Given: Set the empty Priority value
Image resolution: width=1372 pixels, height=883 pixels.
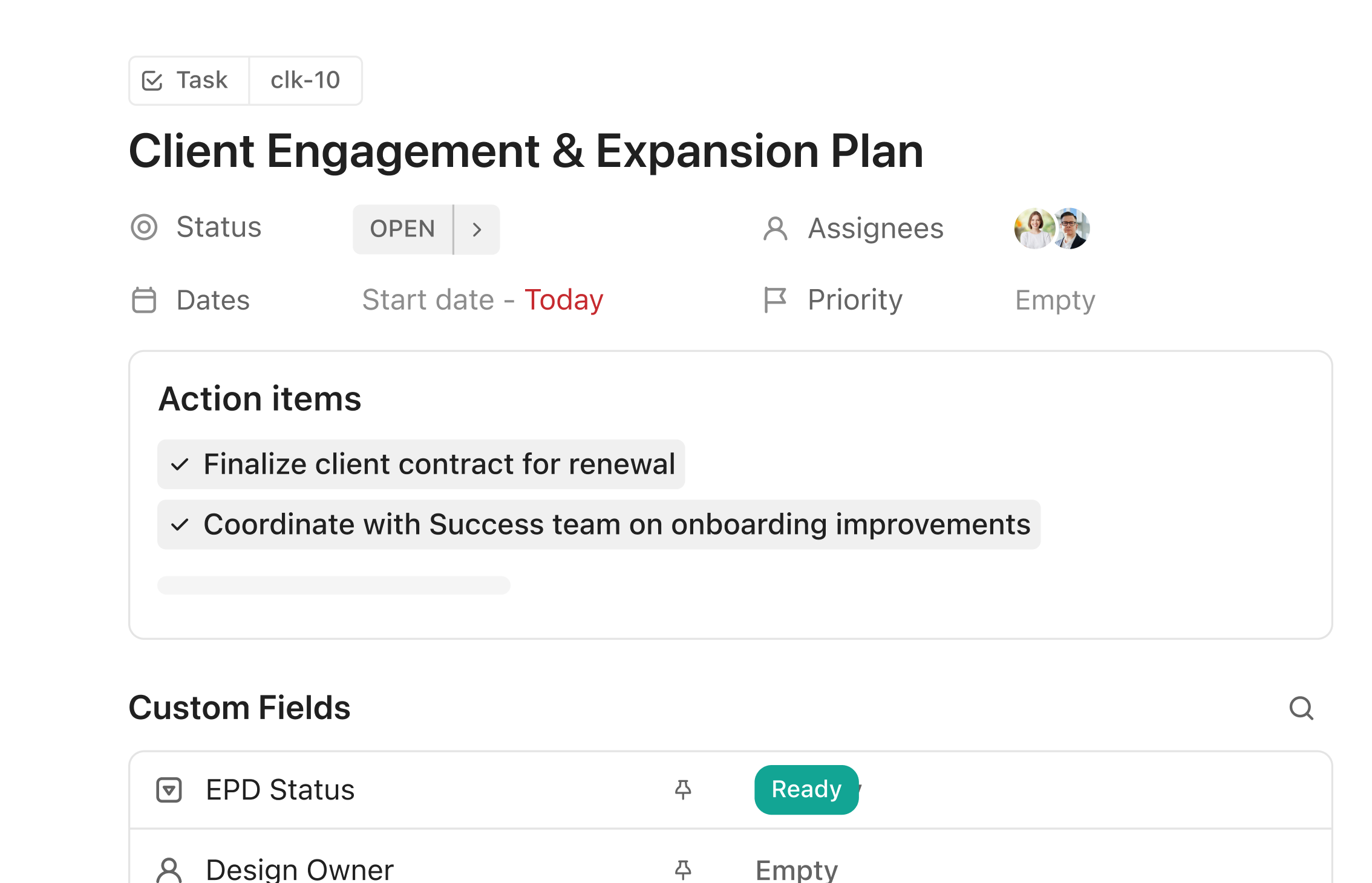Looking at the screenshot, I should [x=1055, y=300].
